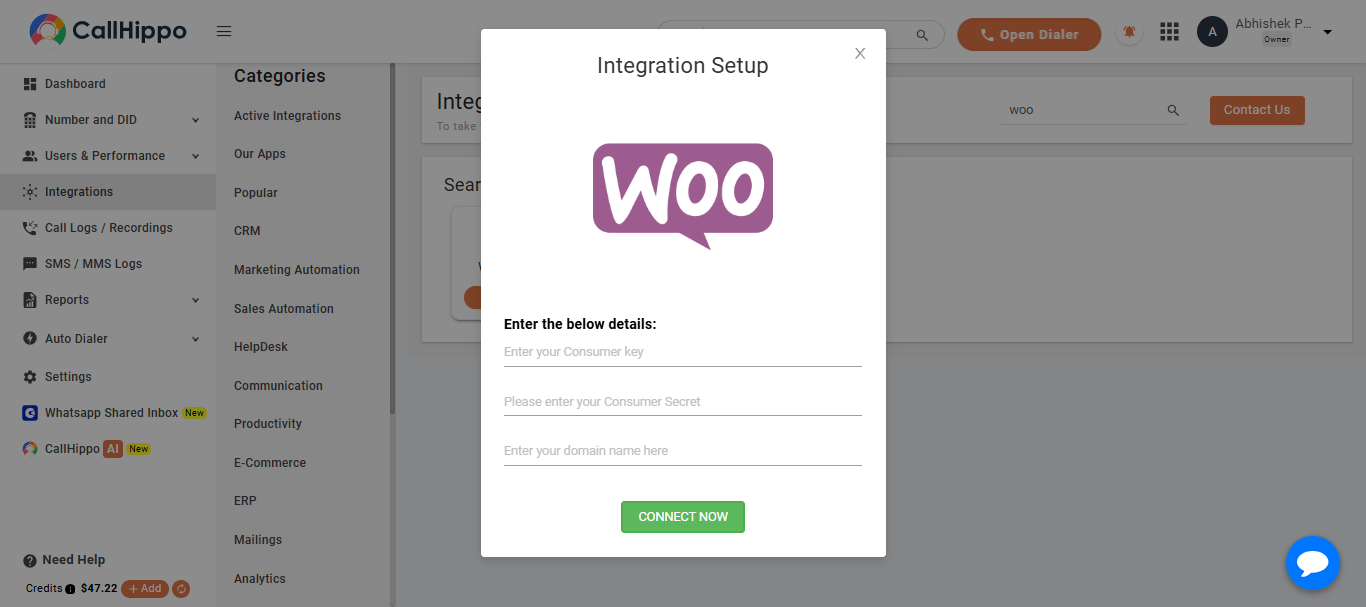1366x607 pixels.
Task: Click the notification bell icon
Action: (1129, 32)
